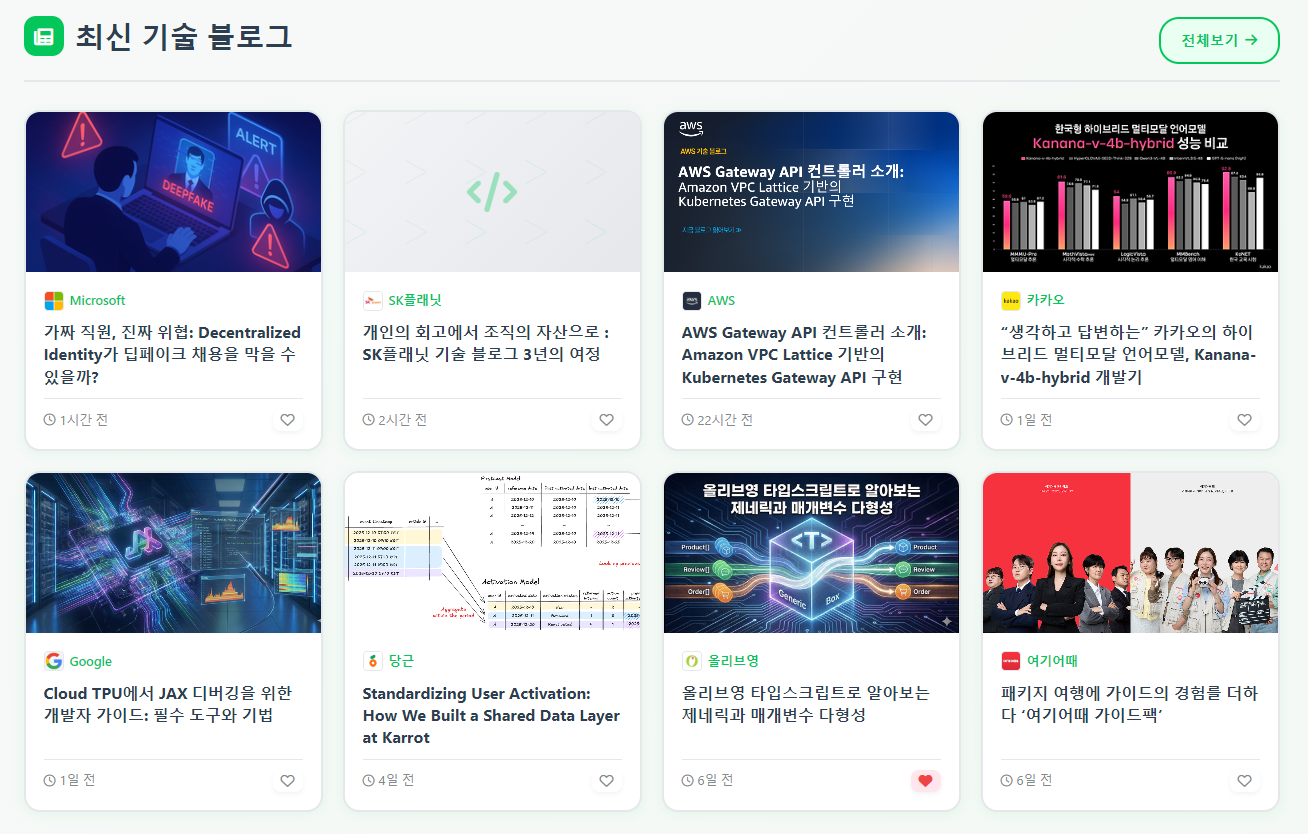
Task: Click the 당근 carrot logo icon
Action: tap(372, 661)
